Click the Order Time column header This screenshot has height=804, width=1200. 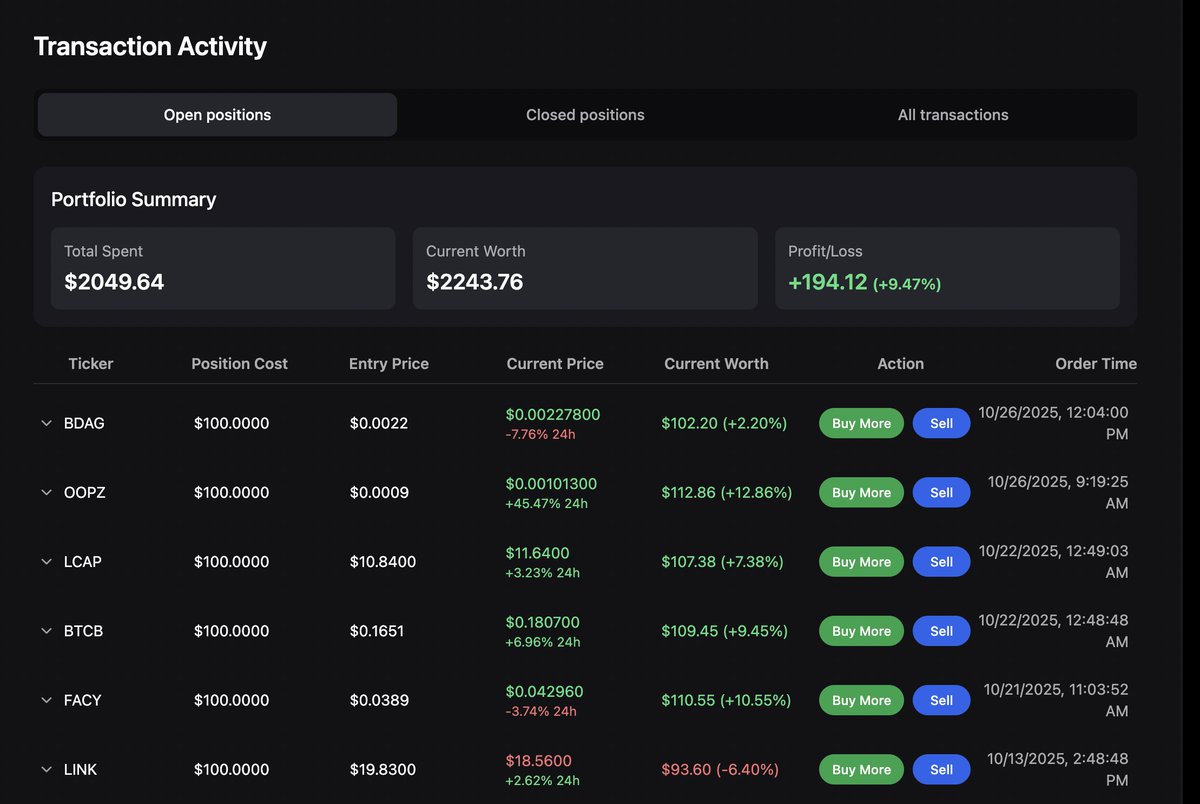[1095, 364]
